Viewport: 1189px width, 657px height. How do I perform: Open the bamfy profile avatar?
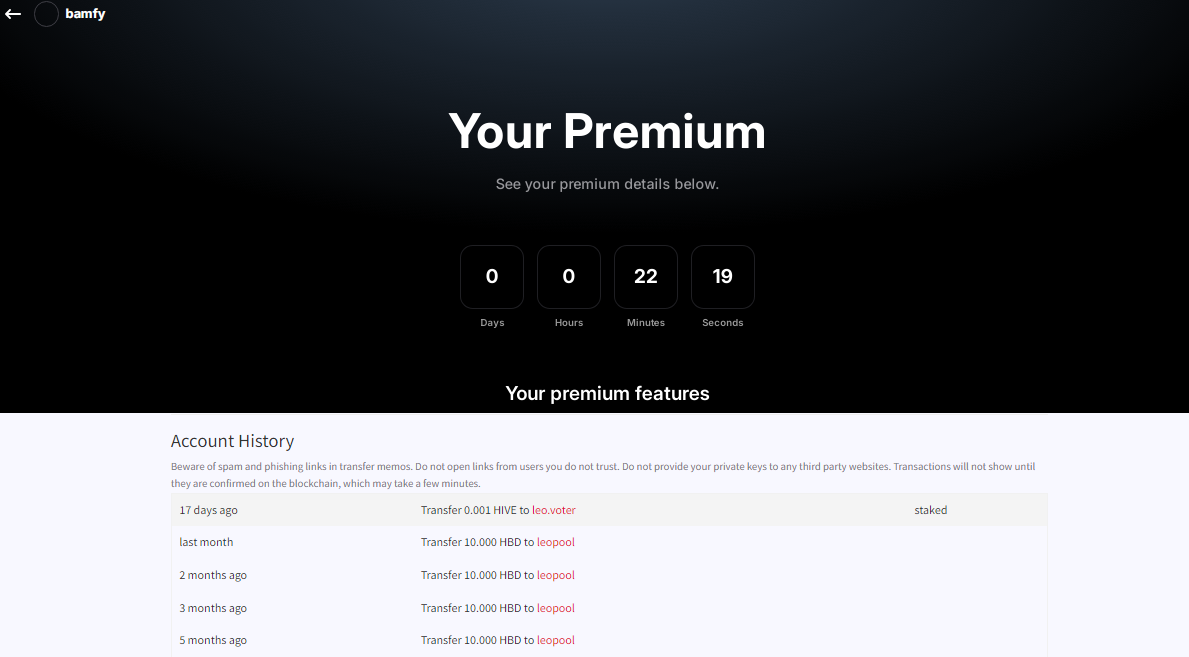click(x=46, y=14)
